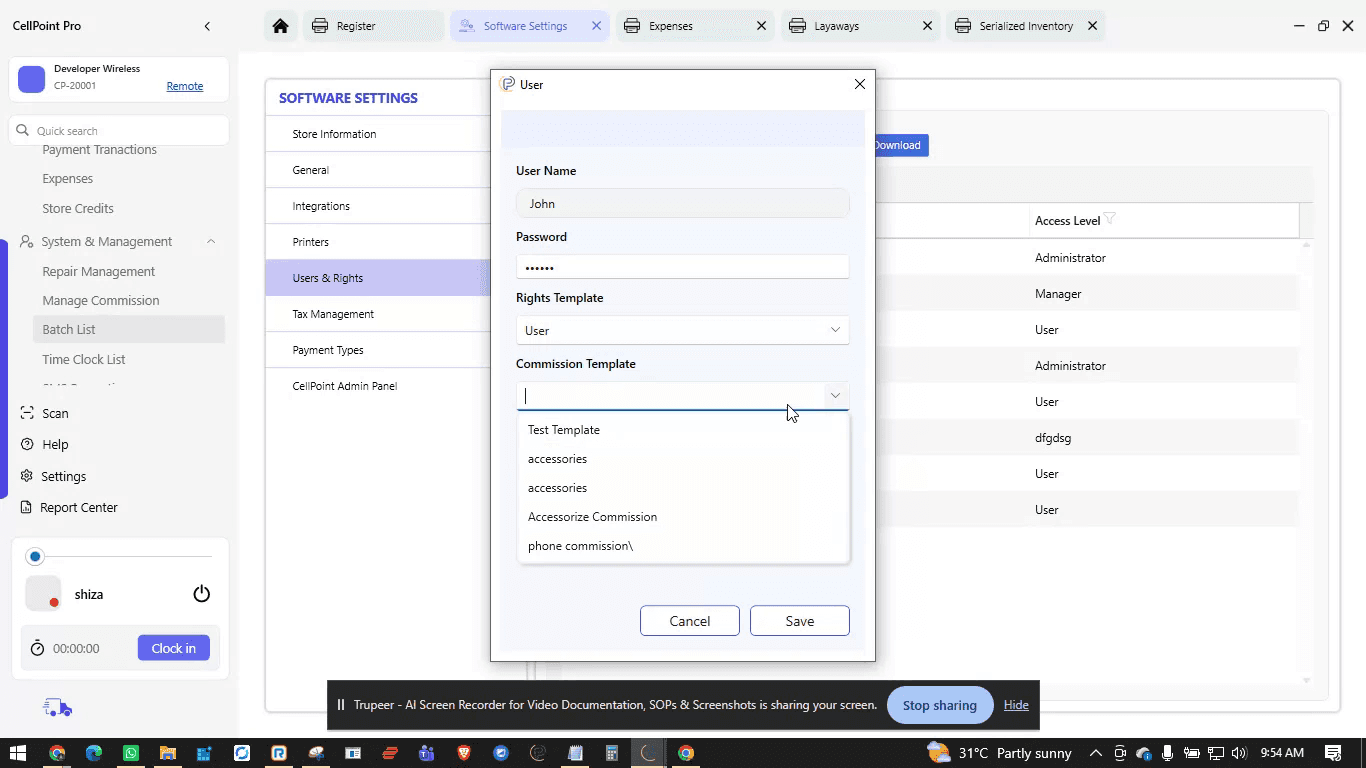Save the user in dialog
Image resolution: width=1366 pixels, height=768 pixels.
coord(800,621)
